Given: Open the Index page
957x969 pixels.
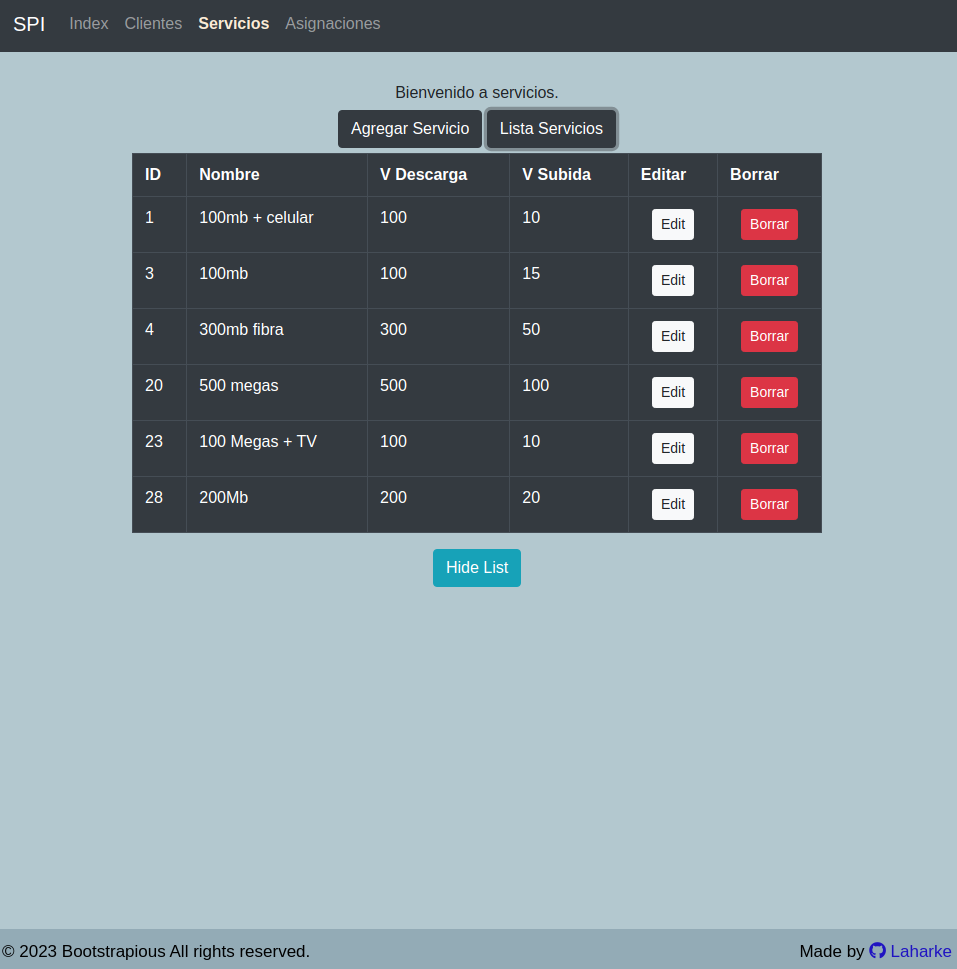Looking at the screenshot, I should tap(88, 23).
